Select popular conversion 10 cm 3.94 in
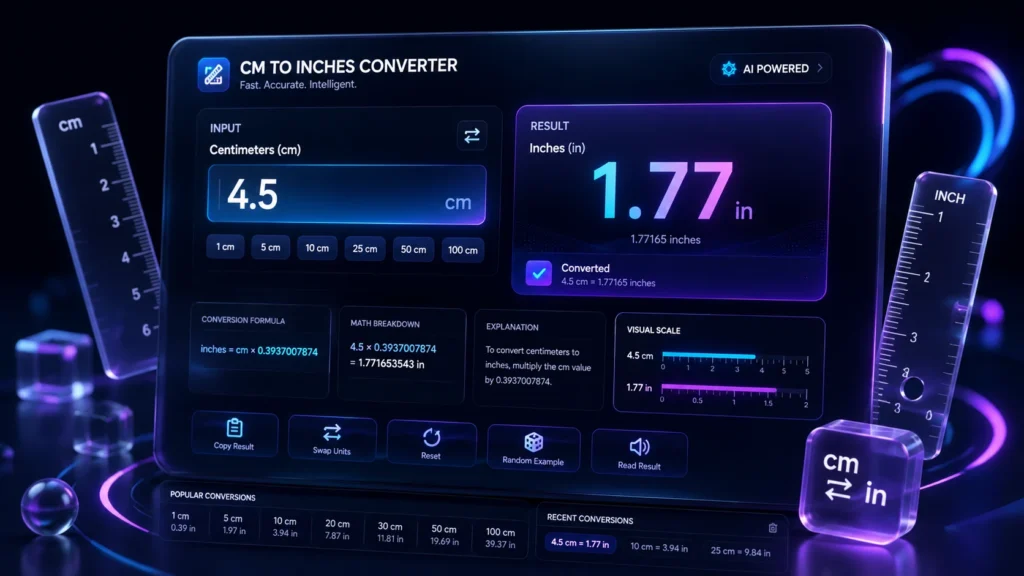The width and height of the screenshot is (1024, 576). [285, 527]
